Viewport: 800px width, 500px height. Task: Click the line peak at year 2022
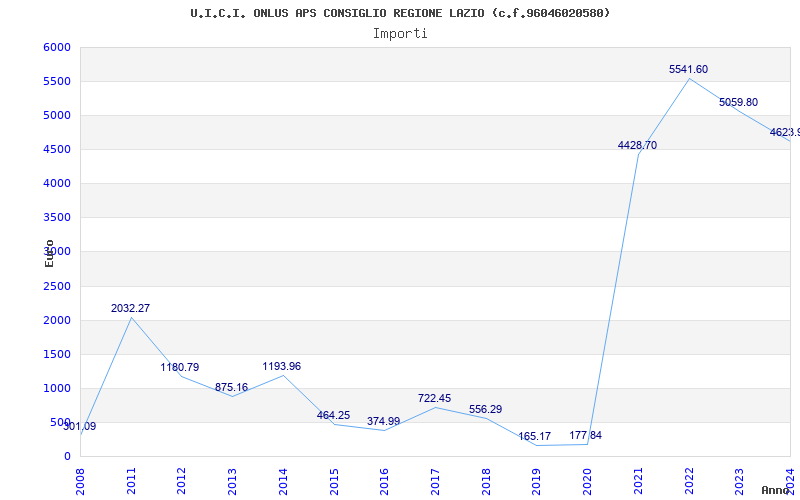[689, 79]
